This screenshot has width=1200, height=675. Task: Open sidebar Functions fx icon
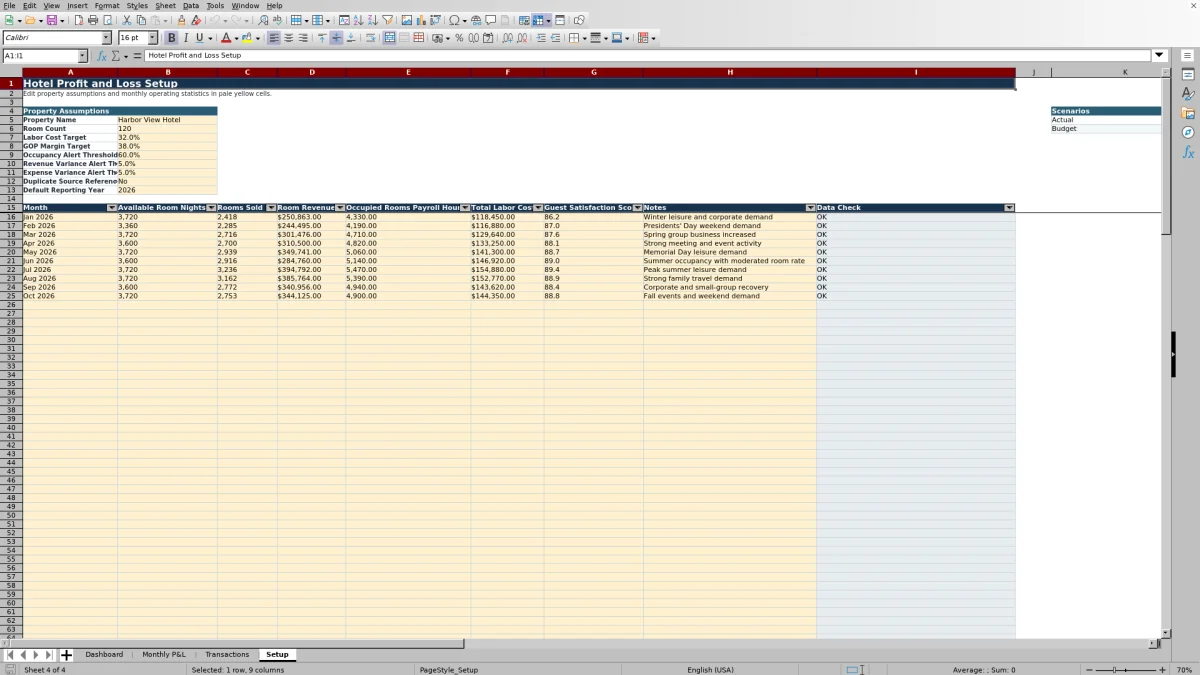(1188, 152)
